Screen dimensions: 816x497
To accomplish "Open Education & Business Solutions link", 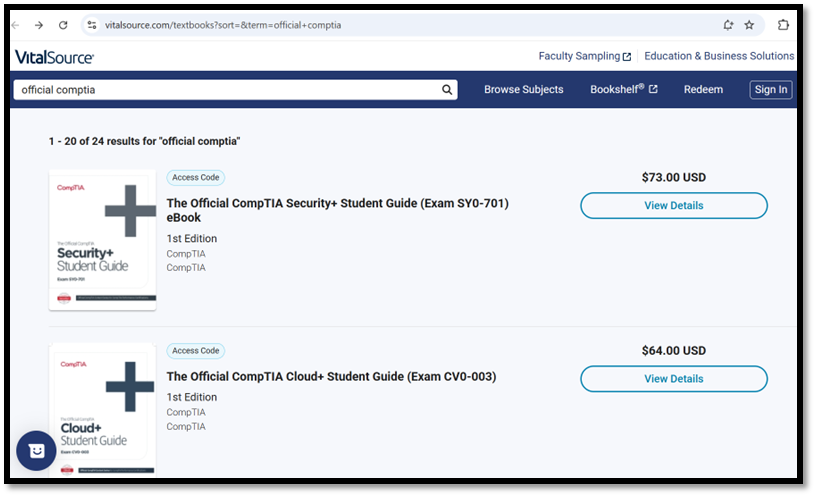I will [719, 56].
